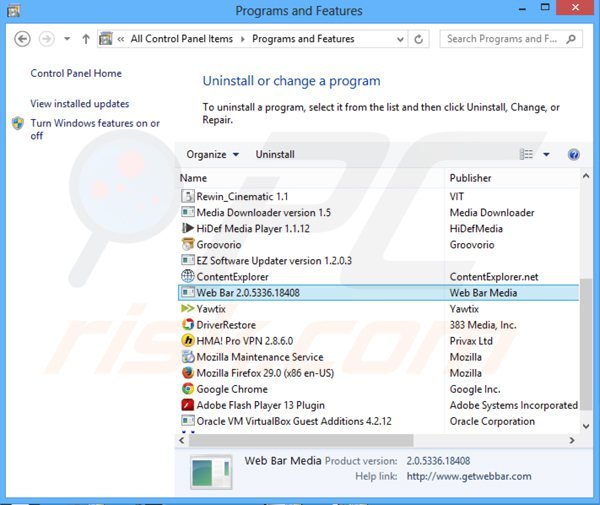The height and width of the screenshot is (505, 600).
Task: Click the help link http://www.getwebbar.com
Action: tap(469, 476)
